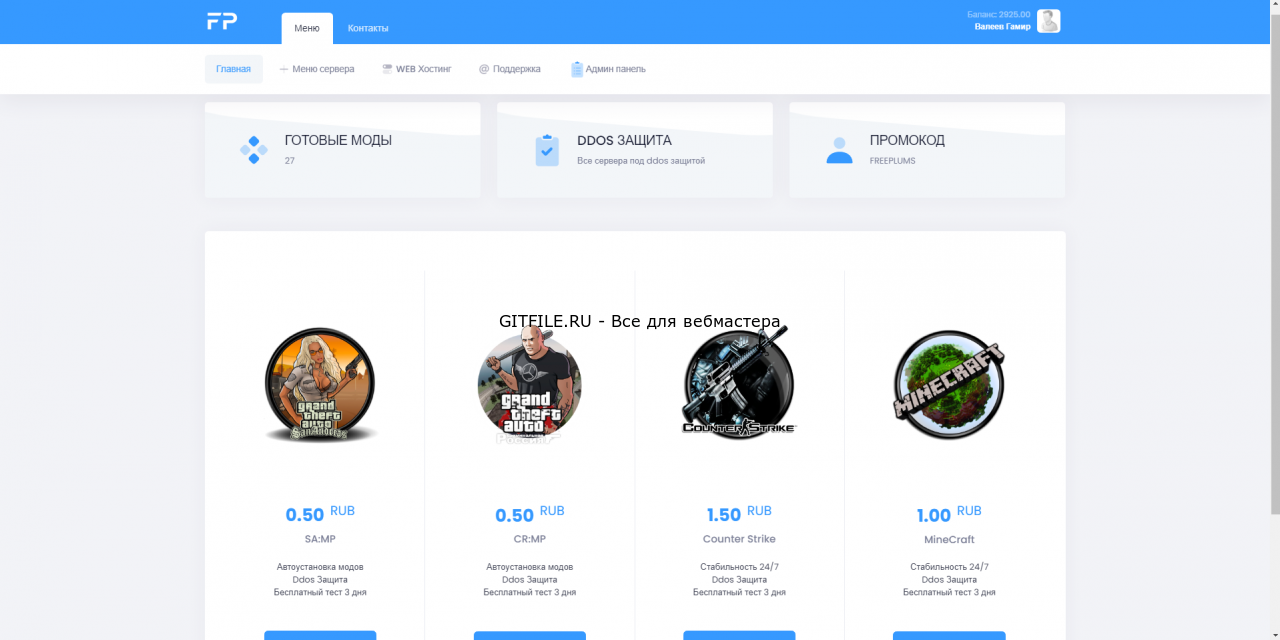This screenshot has width=1280, height=640.
Task: Open Меню сервера section
Action: pos(317,69)
